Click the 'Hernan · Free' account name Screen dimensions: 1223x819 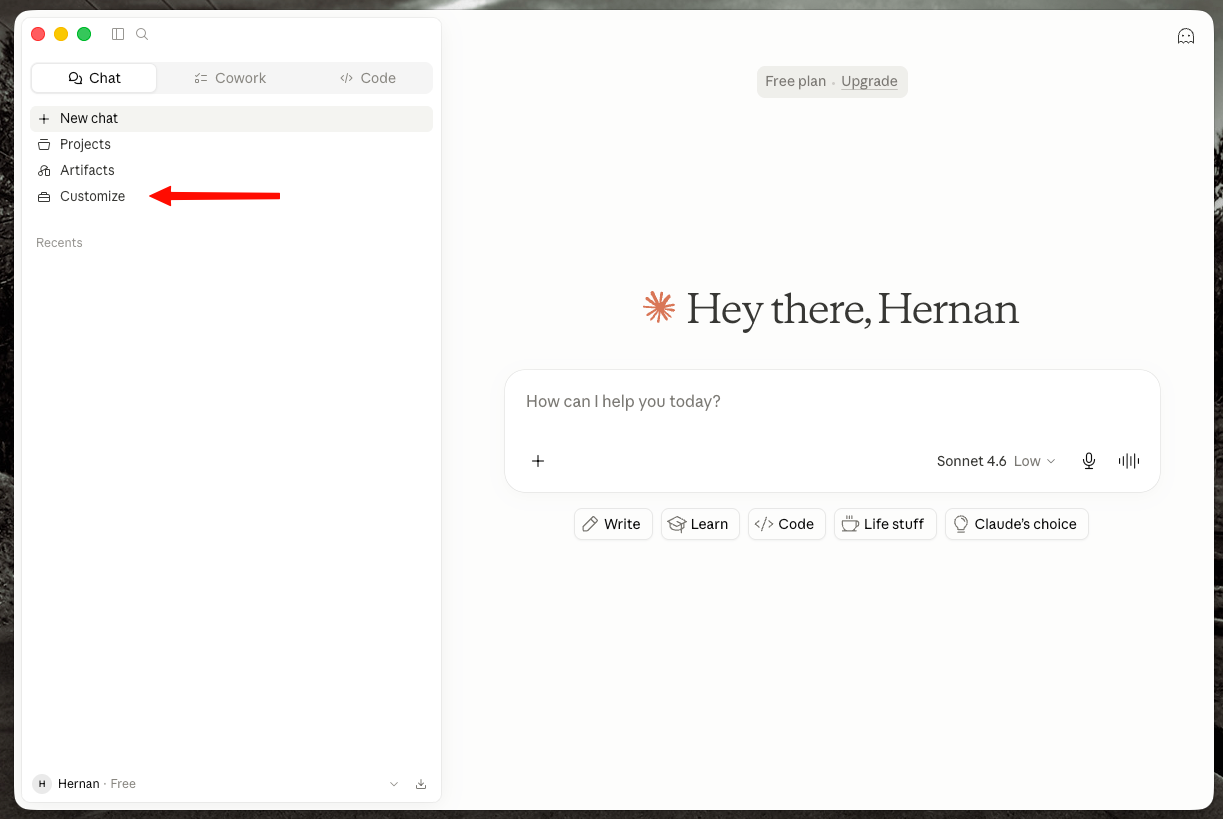(97, 784)
